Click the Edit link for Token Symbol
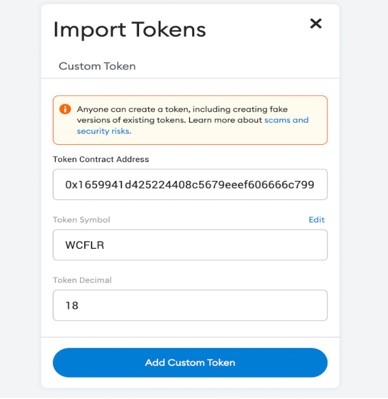This screenshot has height=399, width=388. click(x=316, y=220)
